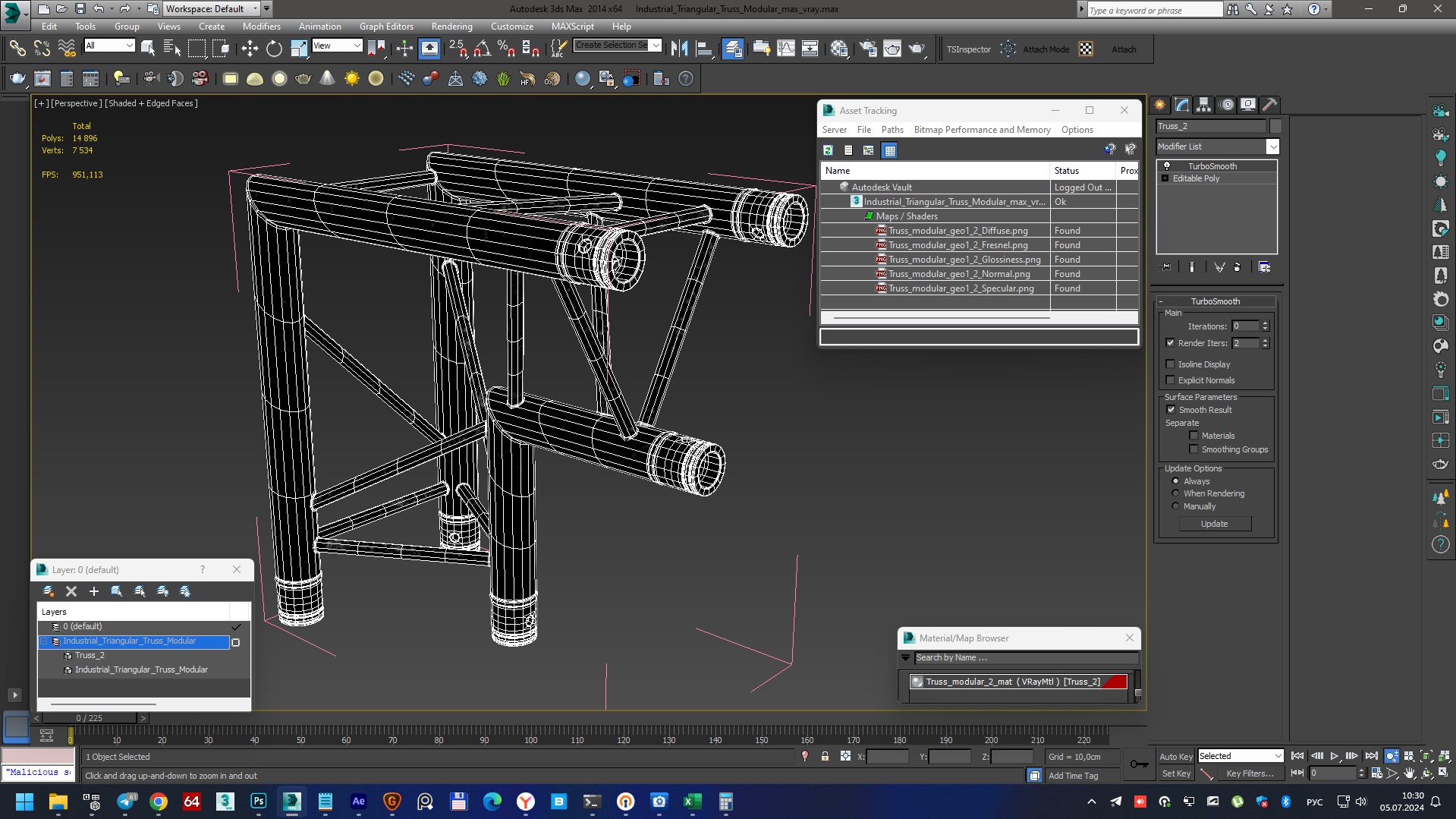Enable the Render Iters checkbox
This screenshot has height=819, width=1456.
click(x=1170, y=343)
